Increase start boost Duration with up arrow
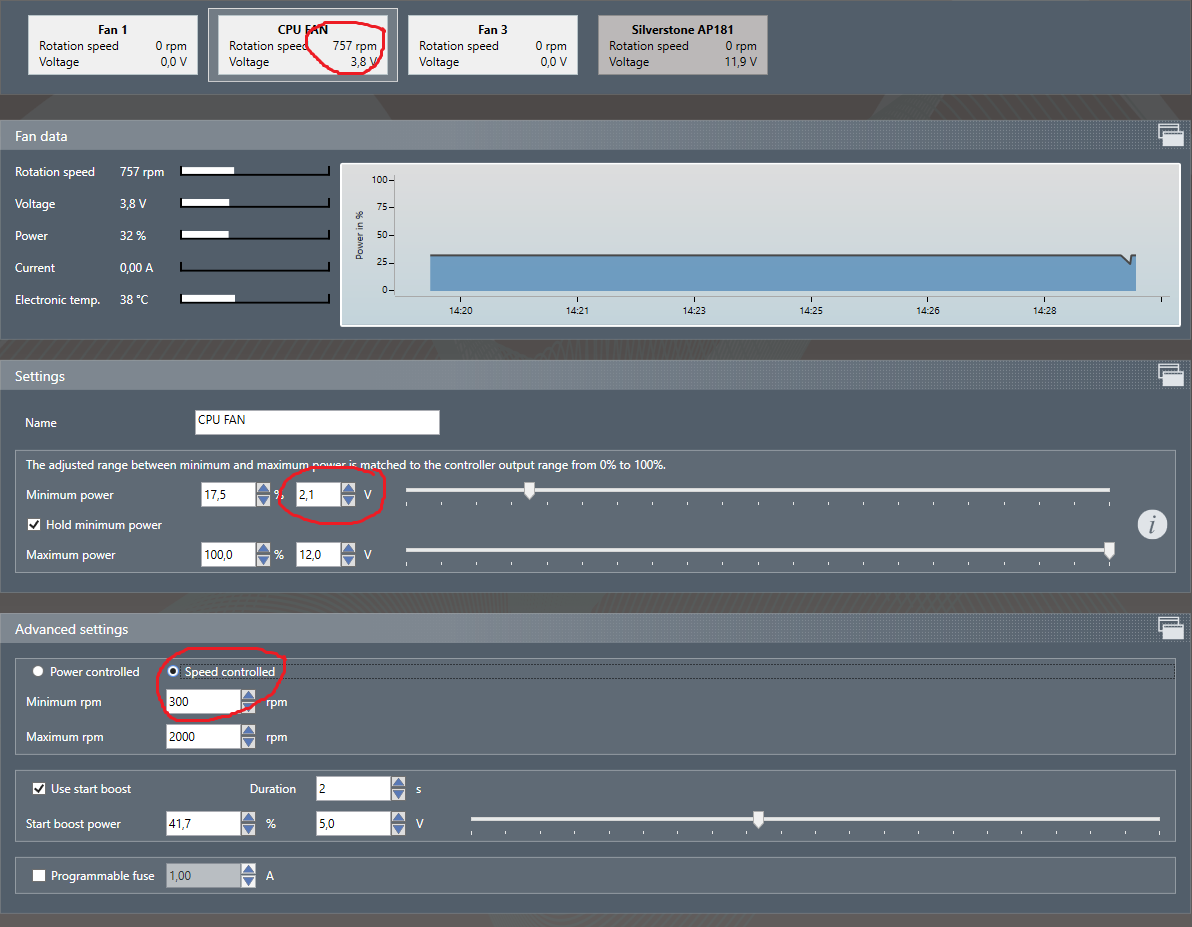1192x927 pixels. coord(398,783)
